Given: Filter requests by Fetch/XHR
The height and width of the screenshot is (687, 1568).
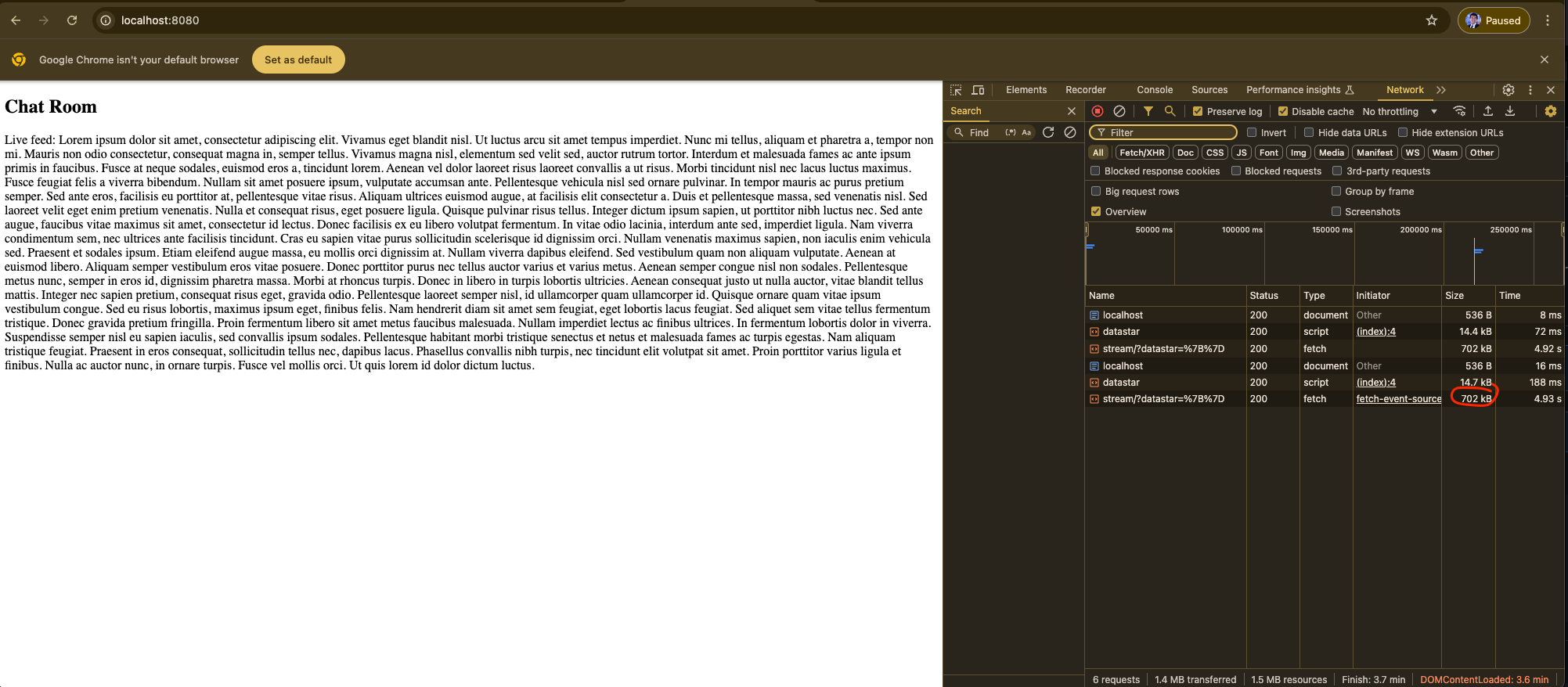Looking at the screenshot, I should (1142, 153).
